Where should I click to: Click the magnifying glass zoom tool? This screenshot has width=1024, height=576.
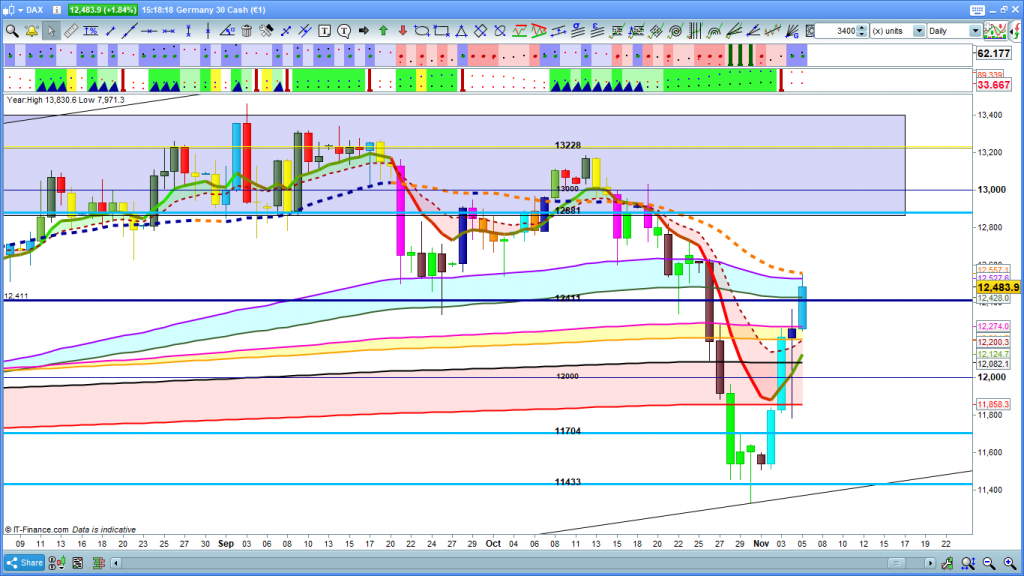point(11,31)
